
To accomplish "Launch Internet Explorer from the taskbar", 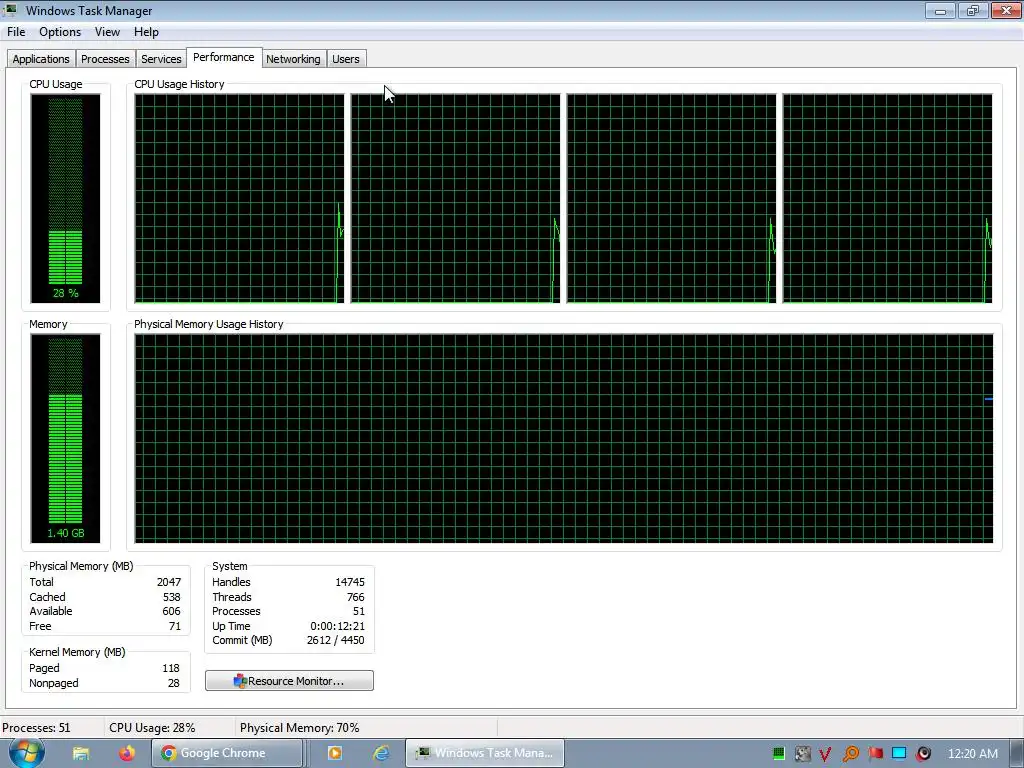I will pos(381,753).
